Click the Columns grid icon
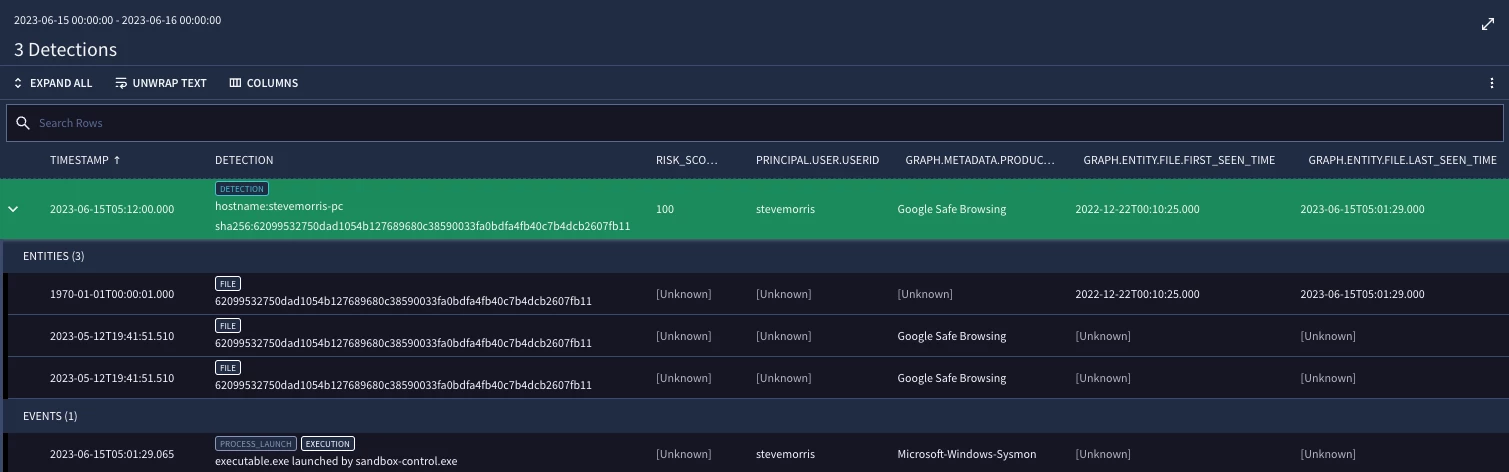Image resolution: width=1509 pixels, height=472 pixels. 235,83
